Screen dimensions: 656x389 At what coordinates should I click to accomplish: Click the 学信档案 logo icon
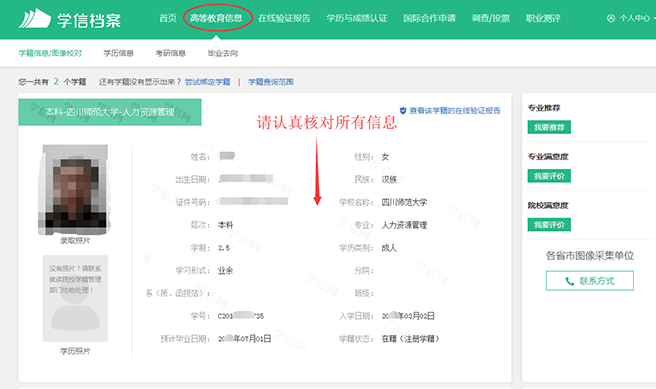pos(35,18)
